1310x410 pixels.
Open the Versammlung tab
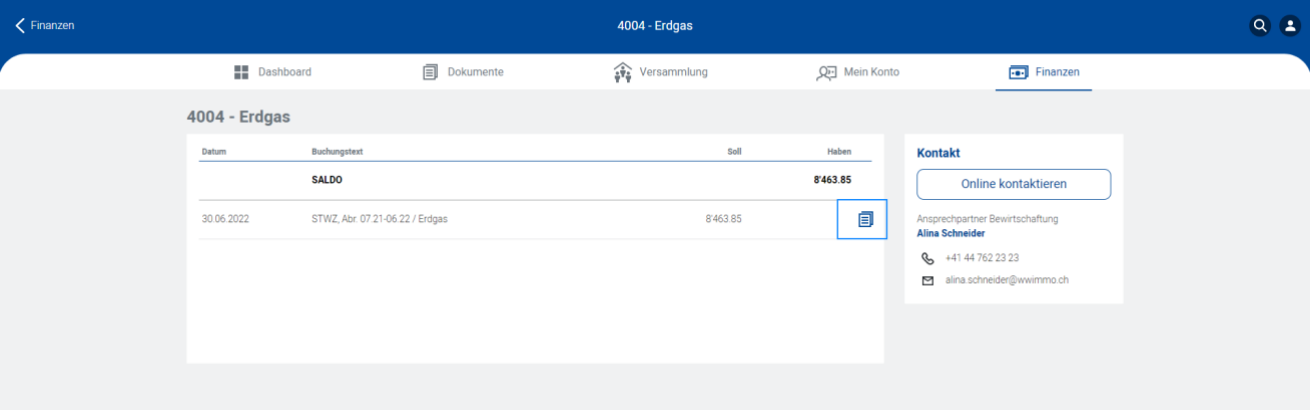660,72
